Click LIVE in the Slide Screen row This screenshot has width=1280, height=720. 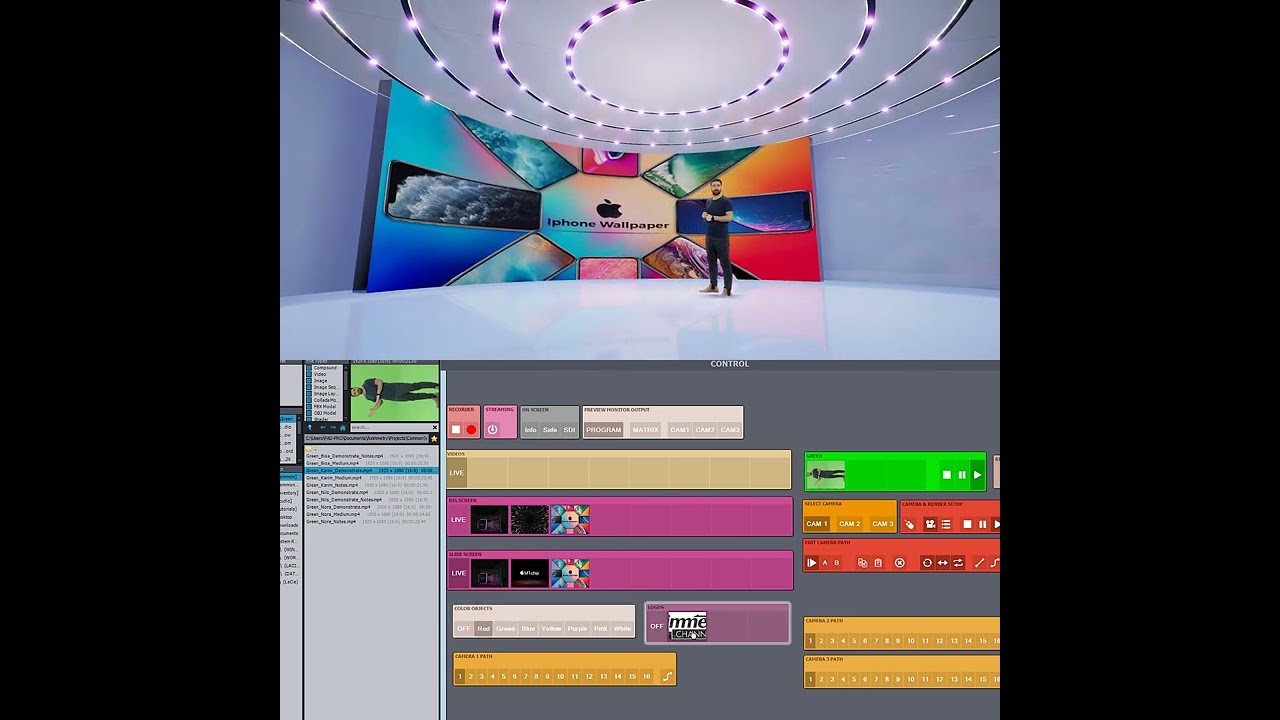[458, 573]
